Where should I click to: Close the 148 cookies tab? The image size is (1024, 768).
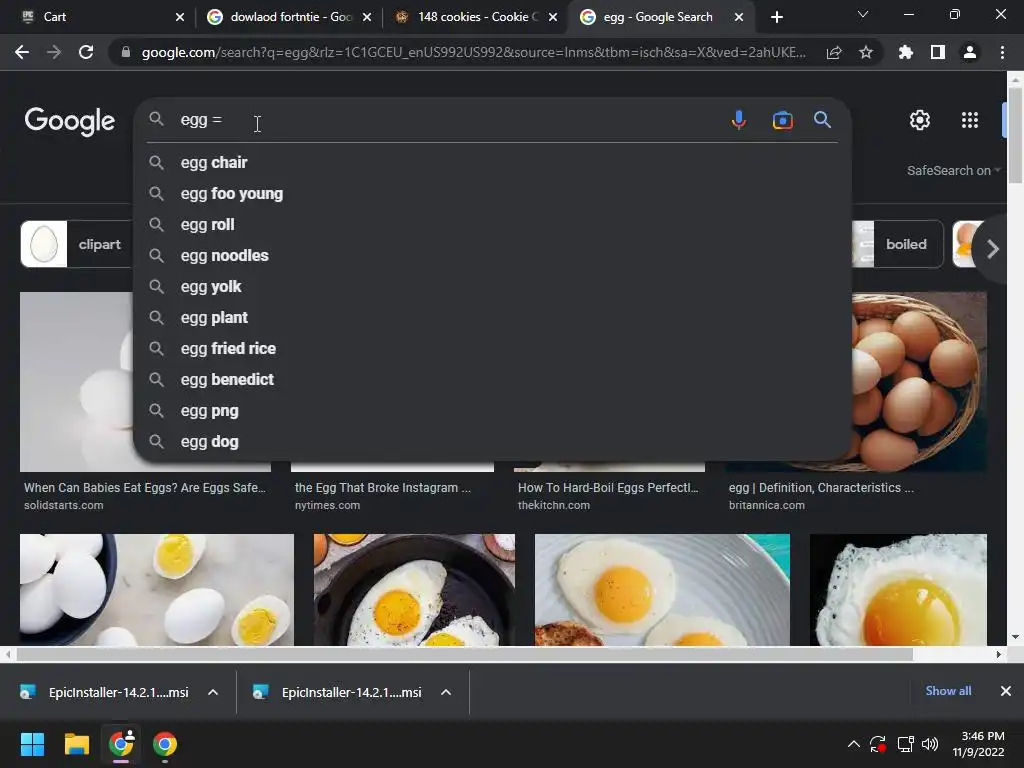click(x=553, y=17)
